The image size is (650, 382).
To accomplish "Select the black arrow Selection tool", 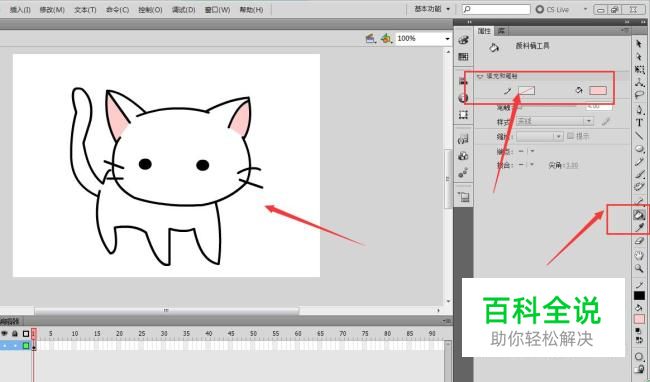I will click(639, 44).
